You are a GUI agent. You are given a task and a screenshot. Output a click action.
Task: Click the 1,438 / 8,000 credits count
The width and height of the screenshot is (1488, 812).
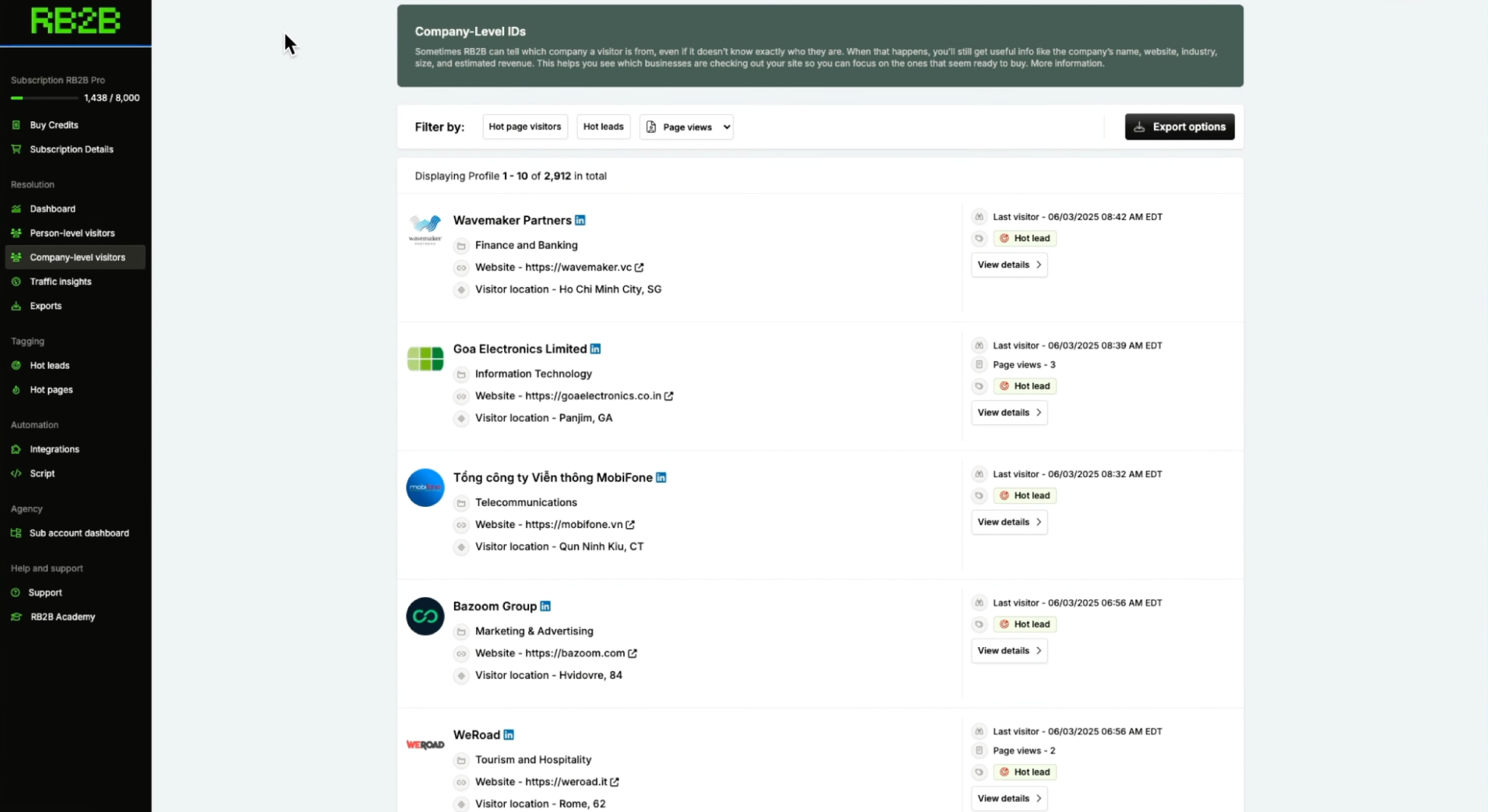(112, 98)
